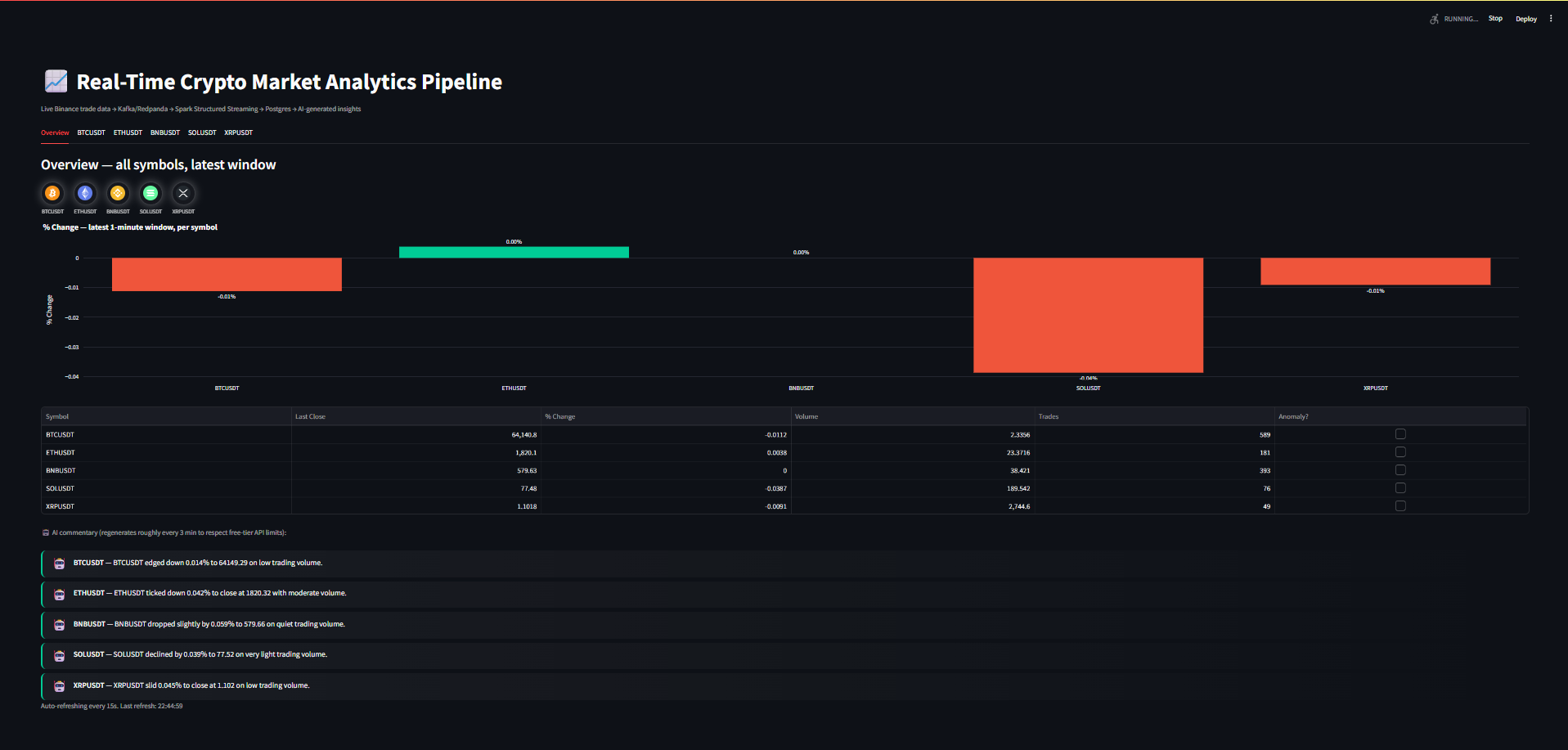The image size is (1568, 750).
Task: Click the large red SOLUSDT bar
Action: [1088, 316]
